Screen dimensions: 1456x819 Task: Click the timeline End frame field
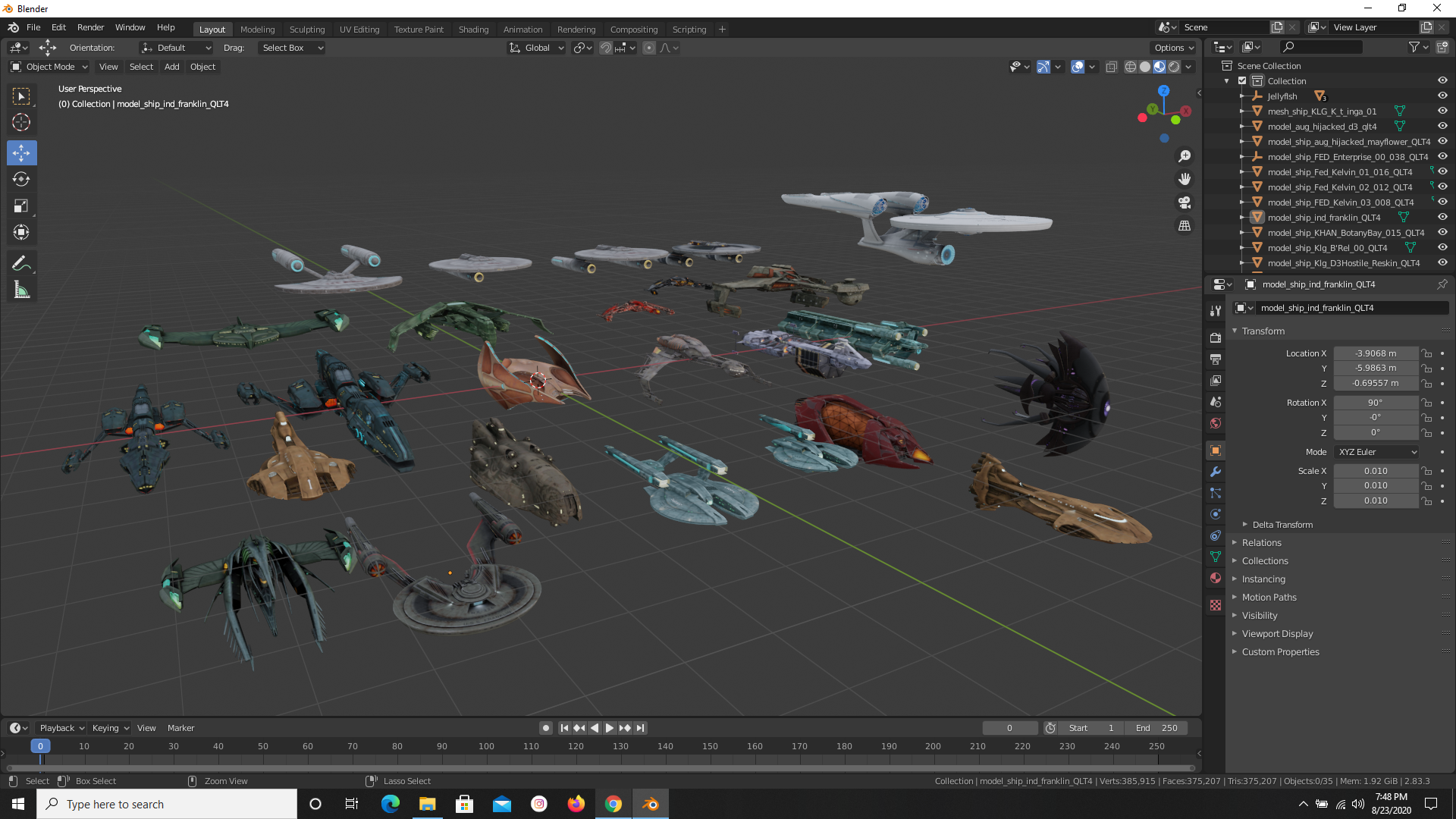(1156, 728)
